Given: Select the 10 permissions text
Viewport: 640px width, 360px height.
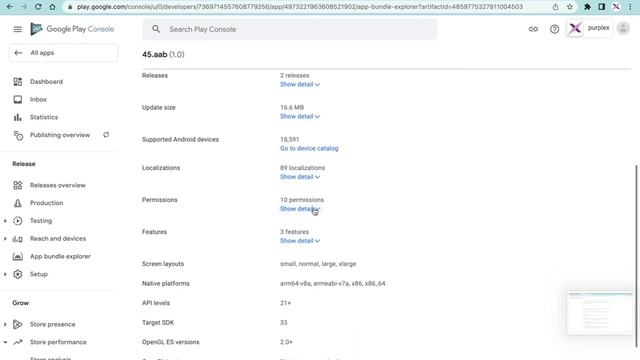Looking at the screenshot, I should pos(302,200).
